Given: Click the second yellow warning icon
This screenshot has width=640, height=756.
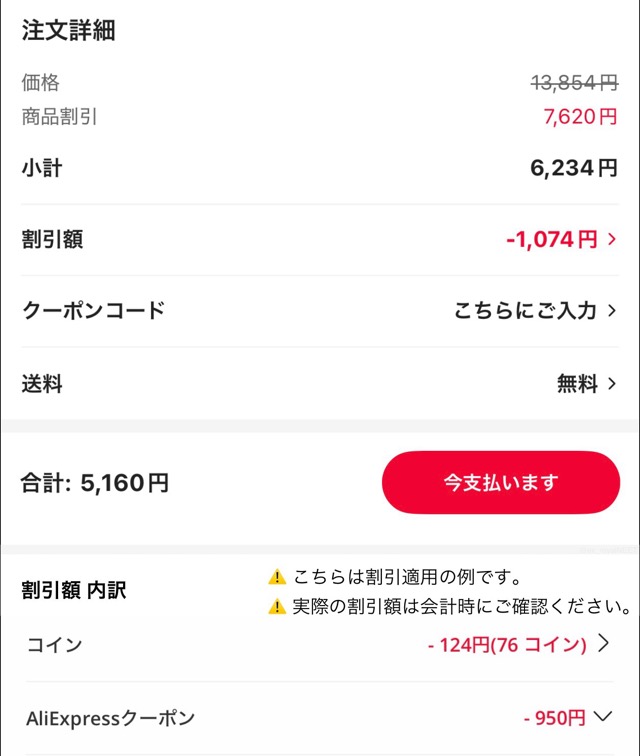Looking at the screenshot, I should tap(277, 606).
